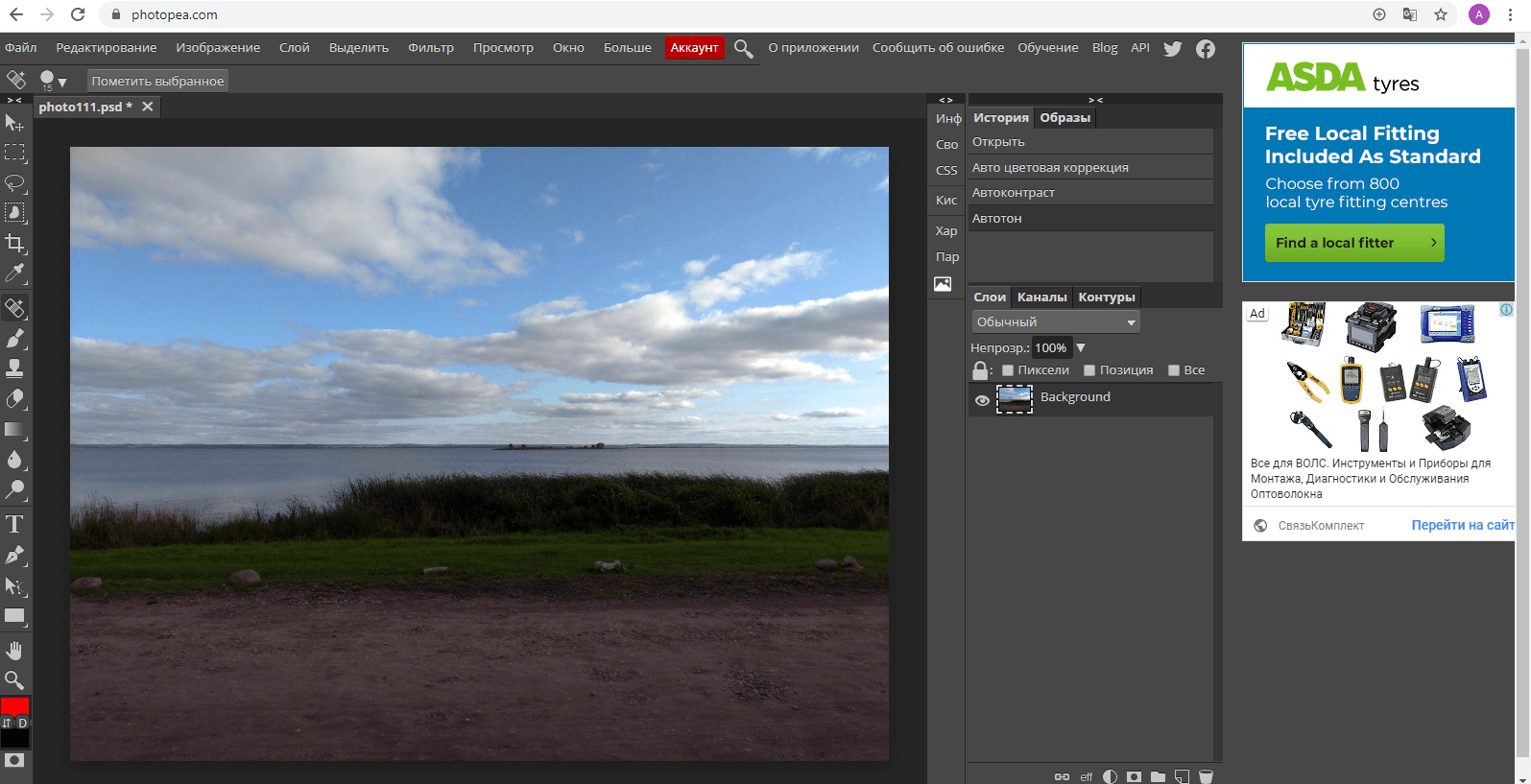This screenshot has height=784, width=1531.
Task: Open Сообщить об ошибке link
Action: [938, 47]
